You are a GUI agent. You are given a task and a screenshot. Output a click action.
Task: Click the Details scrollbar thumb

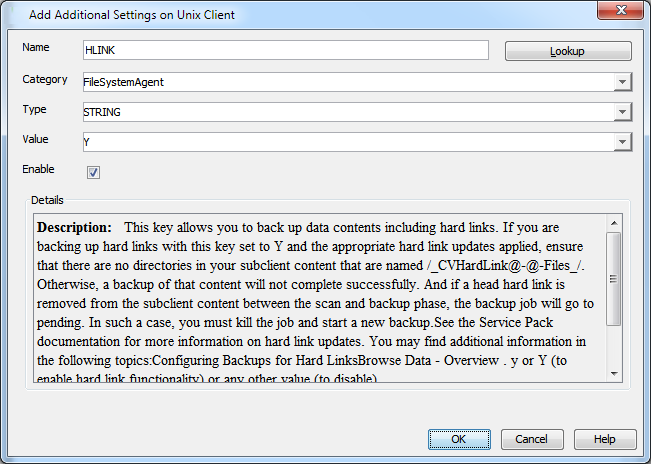point(614,278)
